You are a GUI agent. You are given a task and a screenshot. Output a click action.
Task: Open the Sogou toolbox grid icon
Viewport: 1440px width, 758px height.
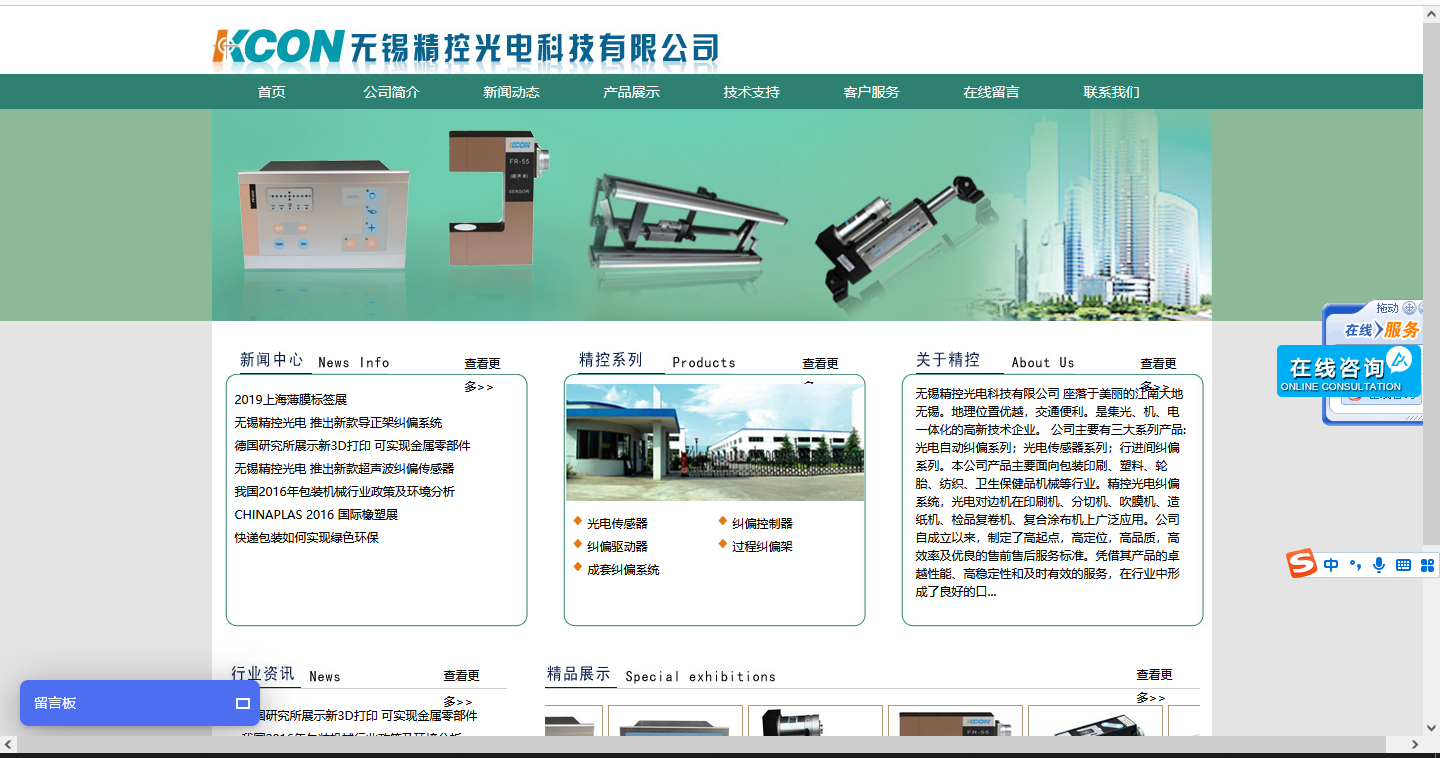(x=1427, y=565)
